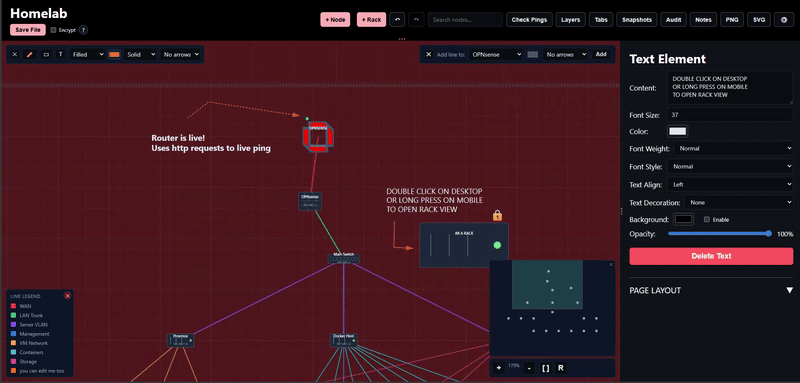
Task: Open the text Color swatch
Action: tap(678, 132)
